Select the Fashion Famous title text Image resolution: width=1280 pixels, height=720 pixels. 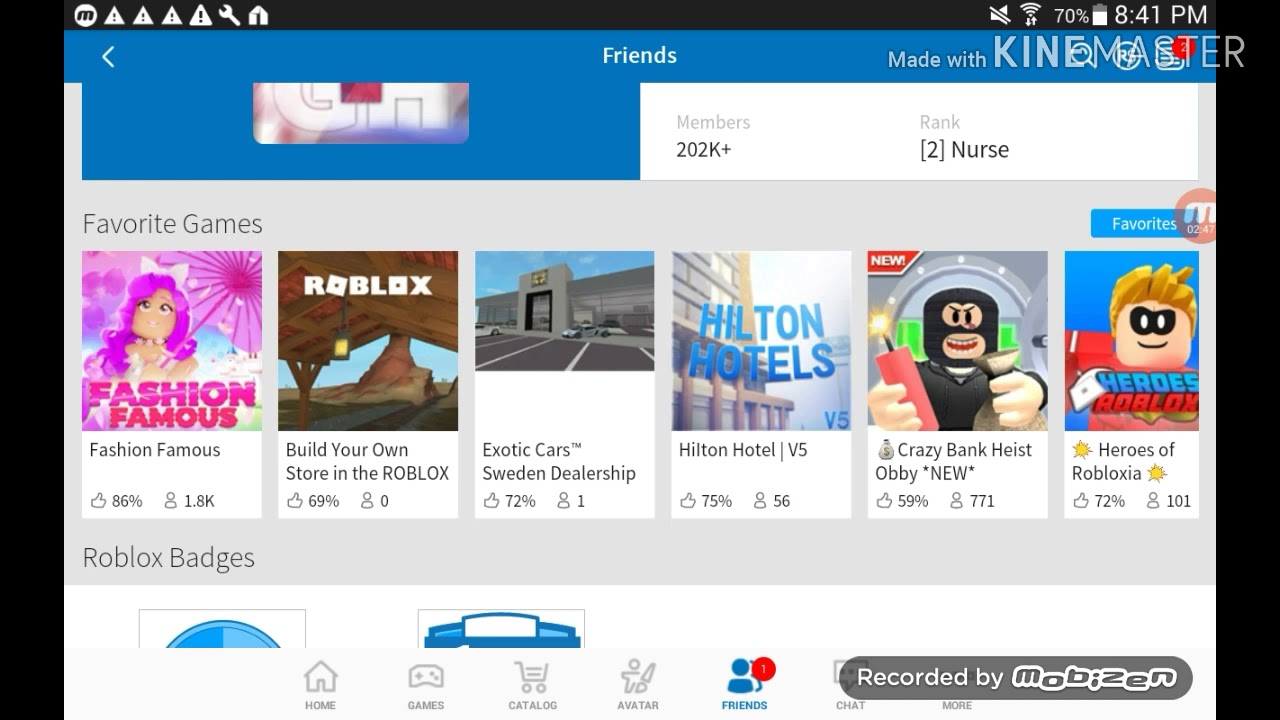155,450
